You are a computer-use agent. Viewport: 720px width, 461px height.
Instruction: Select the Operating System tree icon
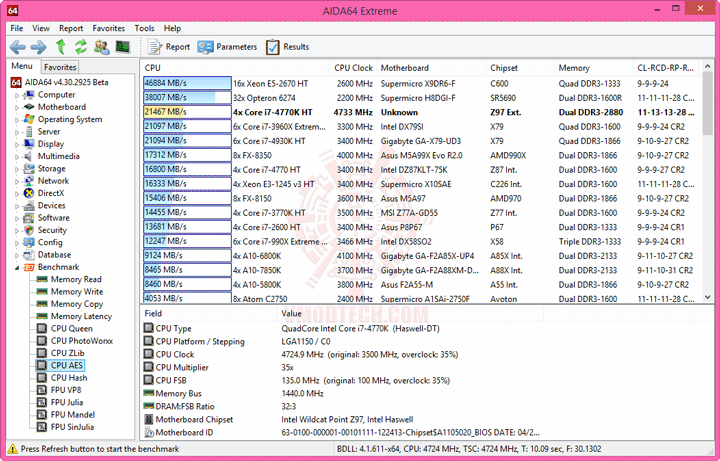(x=29, y=119)
